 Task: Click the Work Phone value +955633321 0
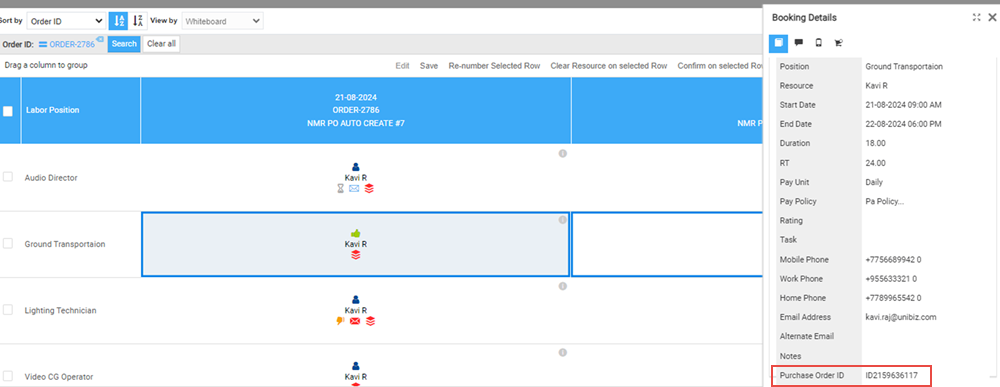891,279
